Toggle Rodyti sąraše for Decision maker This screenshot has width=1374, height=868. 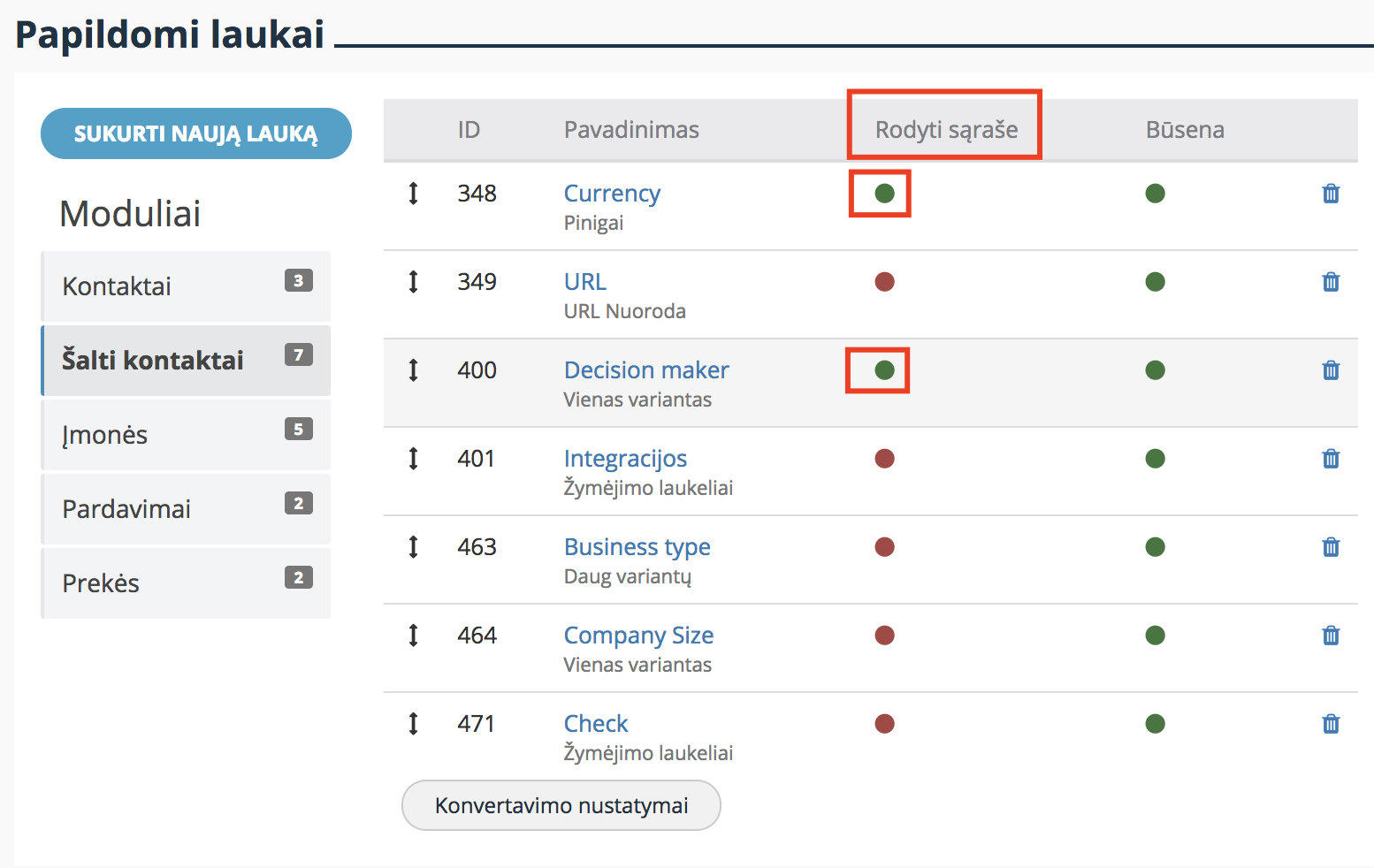click(884, 370)
